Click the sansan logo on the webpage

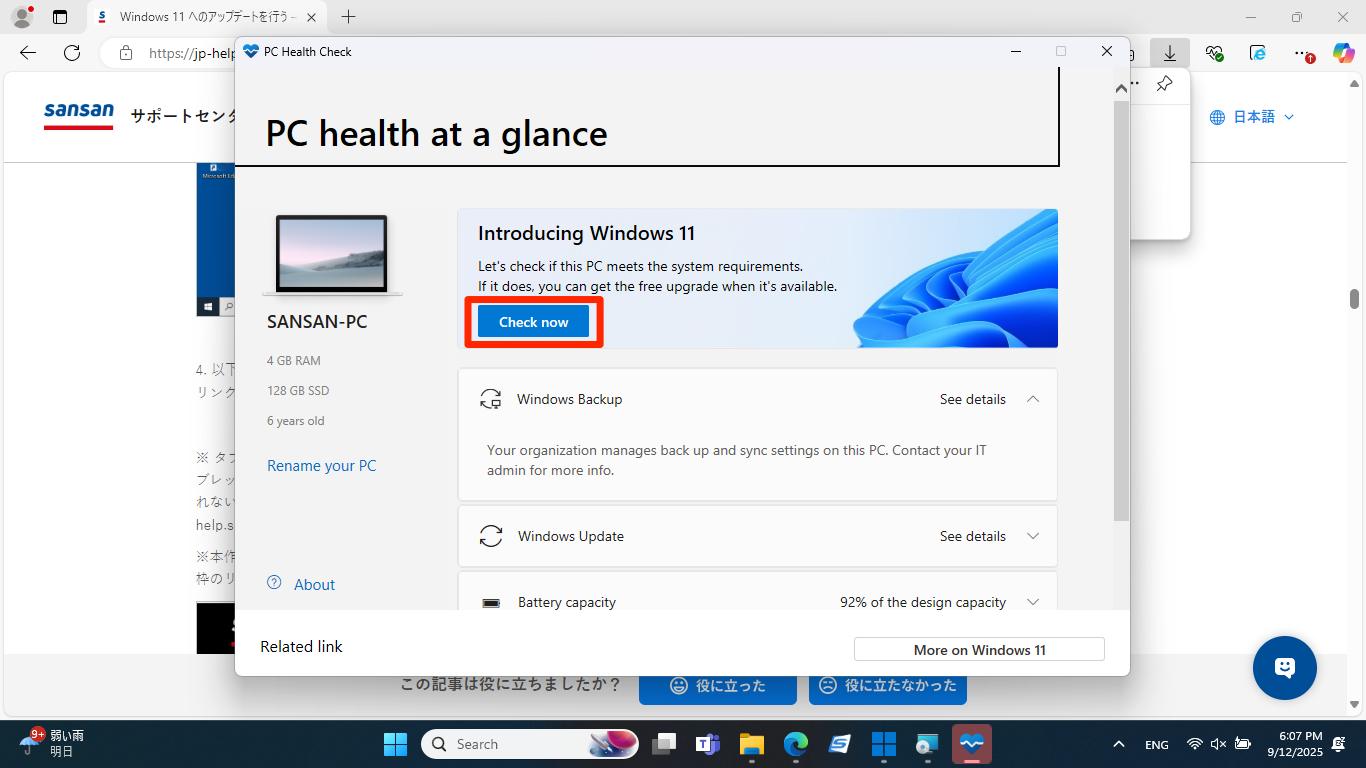point(79,115)
